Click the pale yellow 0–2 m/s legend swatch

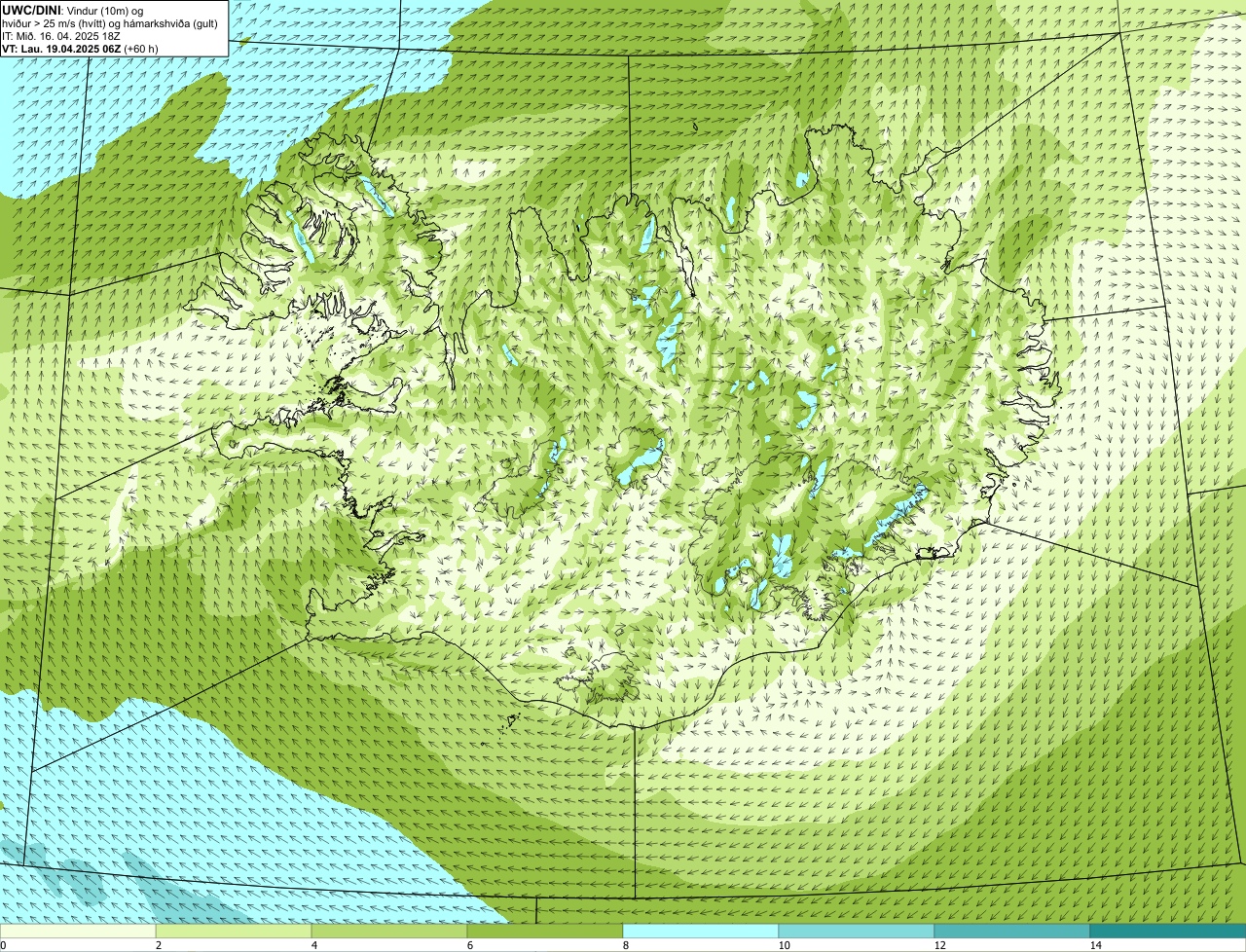pos(78,931)
